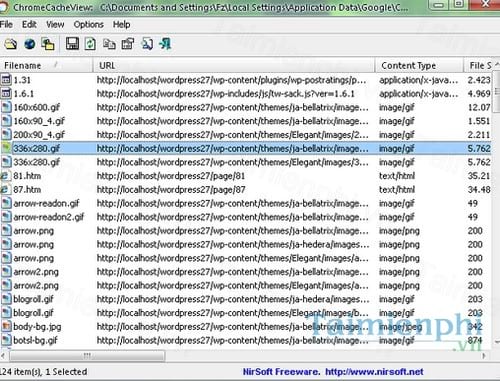500x381 pixels.
Task: Open the Help menu
Action: point(121,24)
